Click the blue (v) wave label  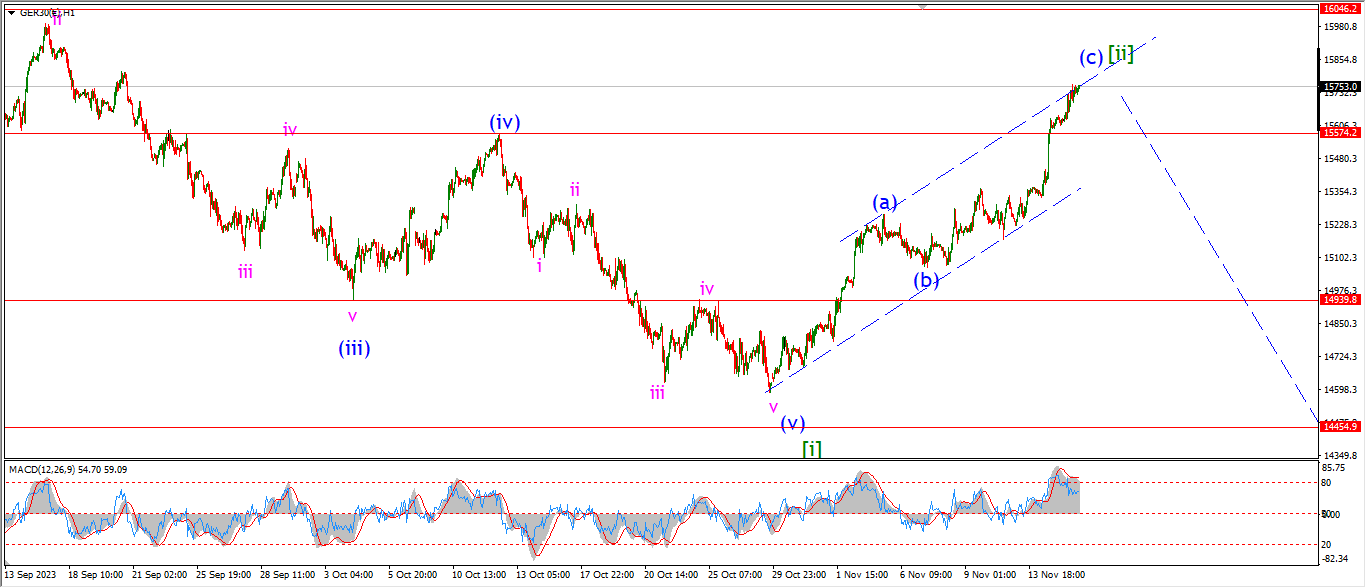pos(793,423)
